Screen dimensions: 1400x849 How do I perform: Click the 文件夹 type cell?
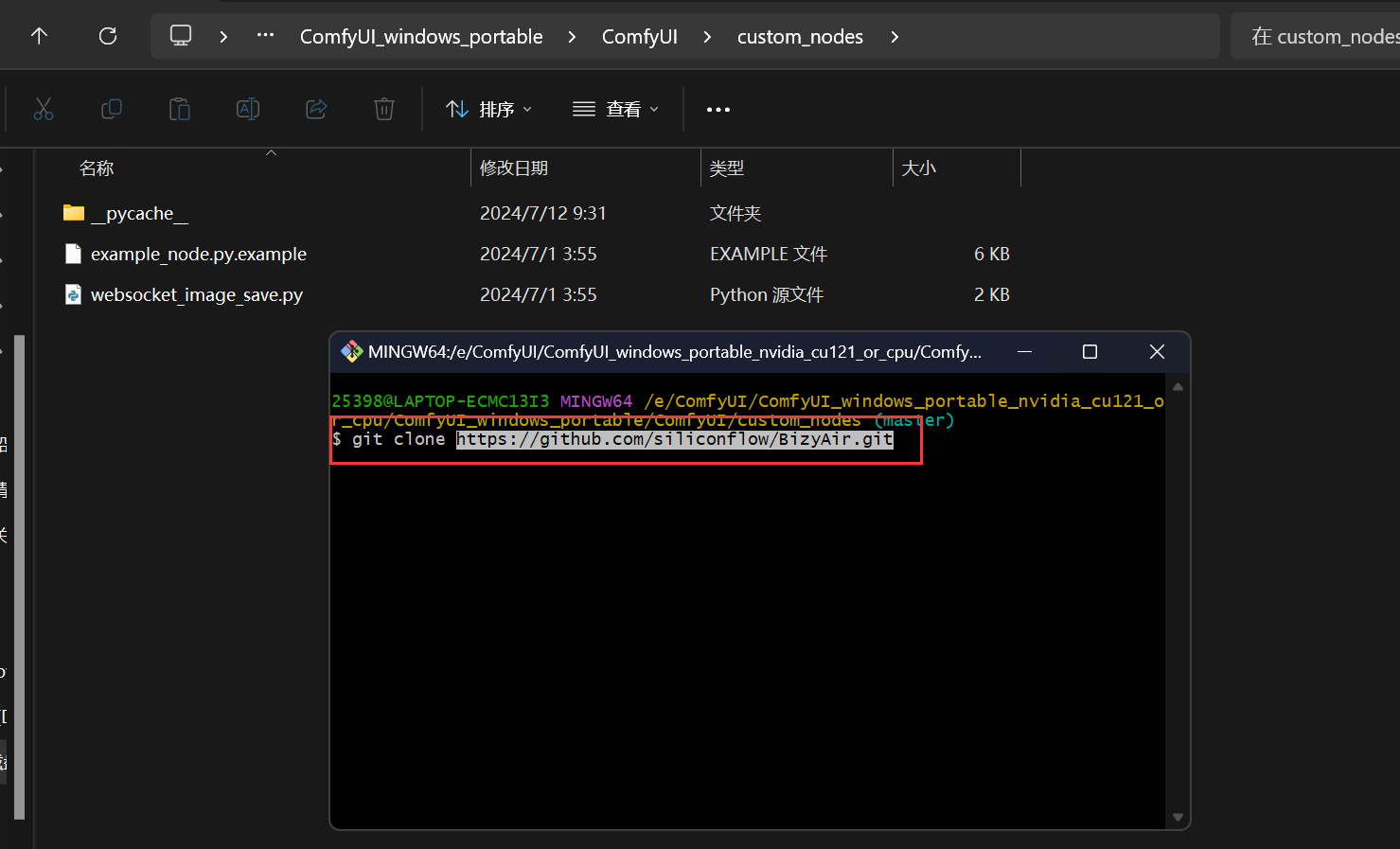click(x=735, y=214)
